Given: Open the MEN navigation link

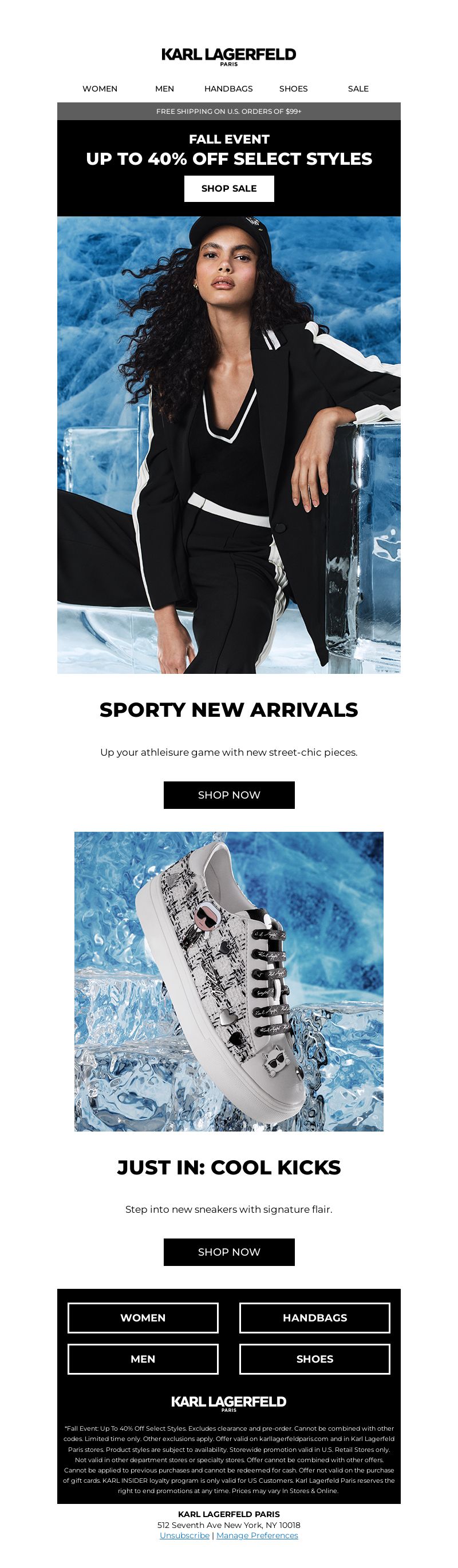Looking at the screenshot, I should point(164,89).
